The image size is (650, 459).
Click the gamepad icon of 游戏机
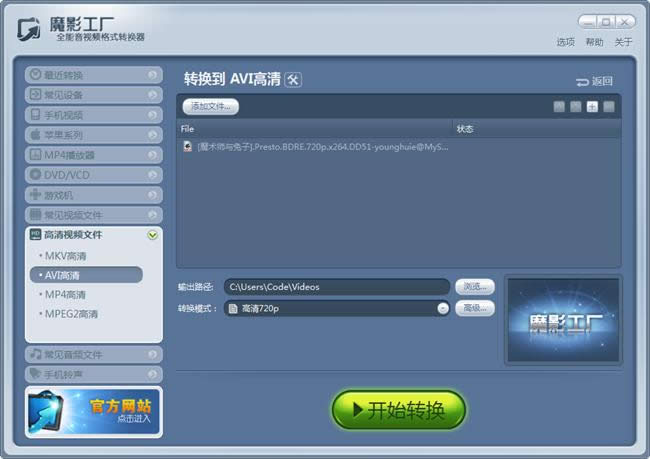[36, 194]
